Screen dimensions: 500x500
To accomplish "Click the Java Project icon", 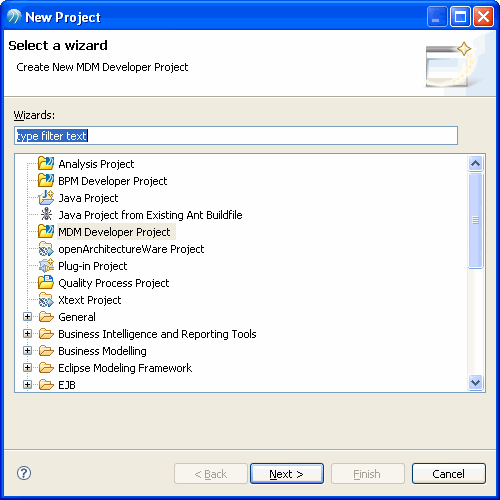I will [46, 198].
